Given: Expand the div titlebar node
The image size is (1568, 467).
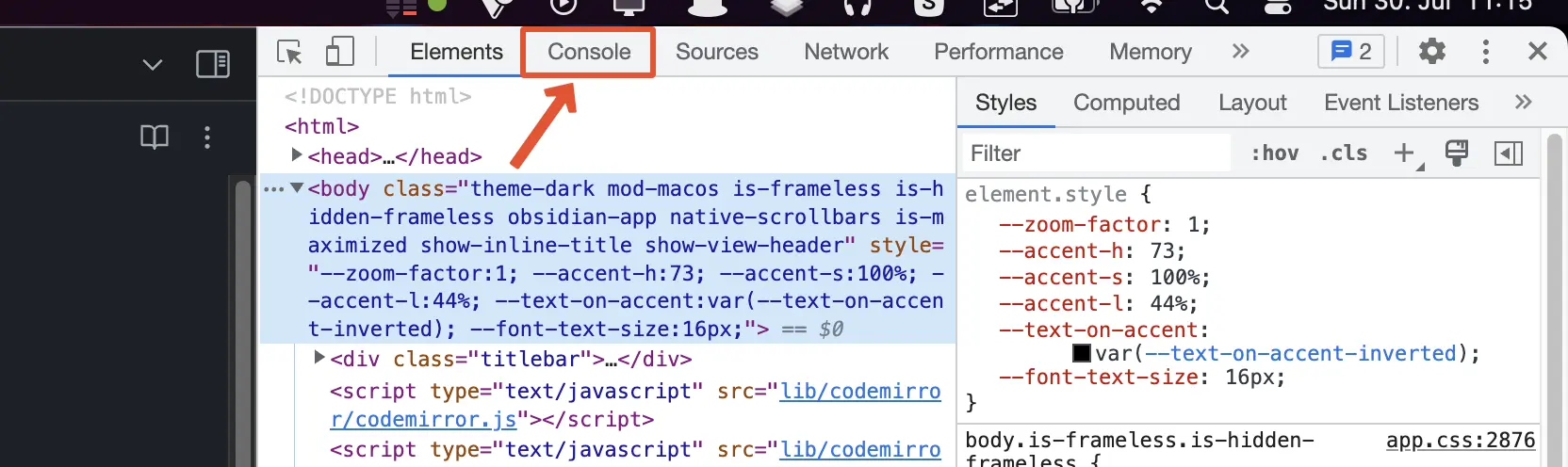Looking at the screenshot, I should [318, 358].
